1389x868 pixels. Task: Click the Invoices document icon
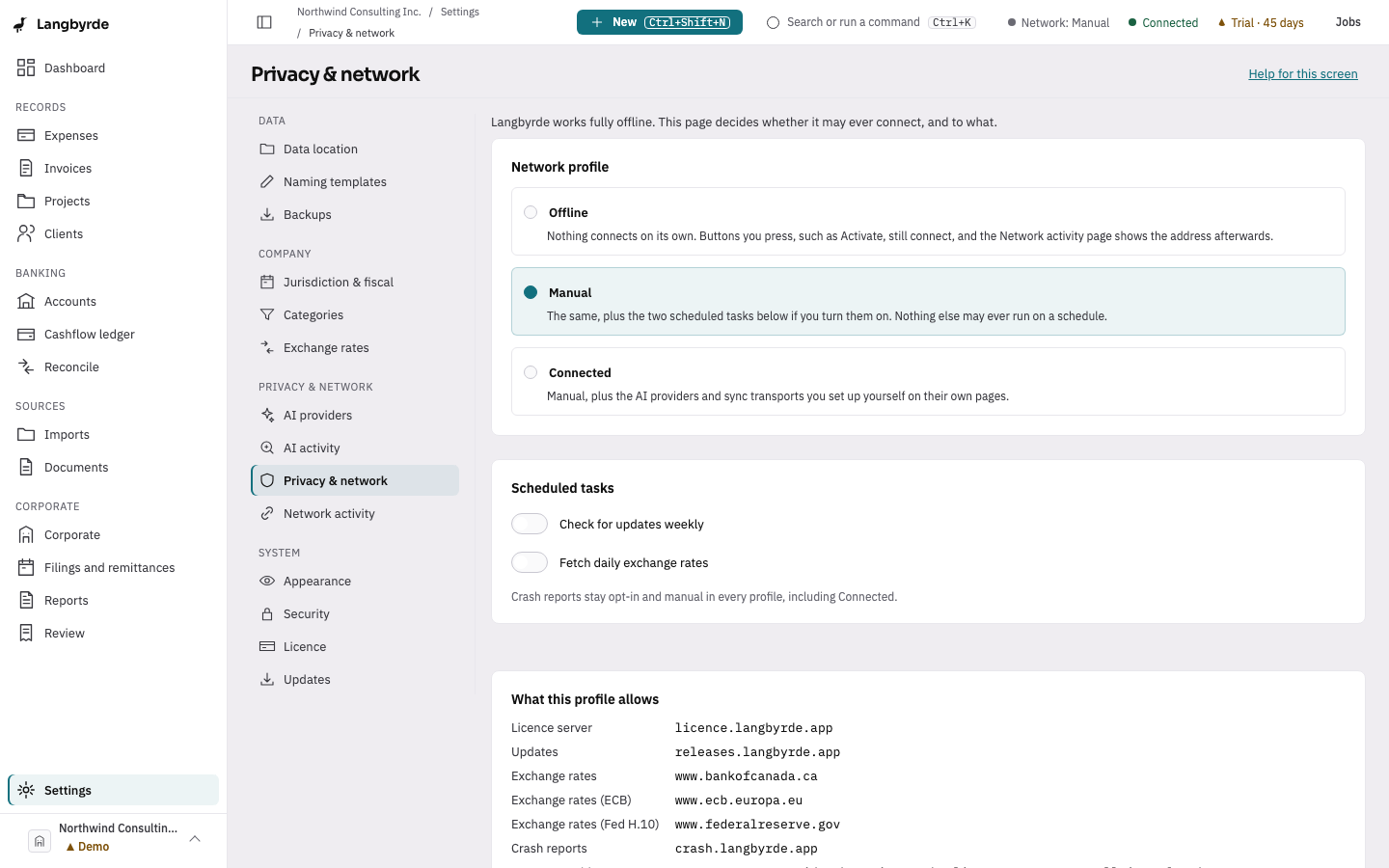pyautogui.click(x=26, y=168)
